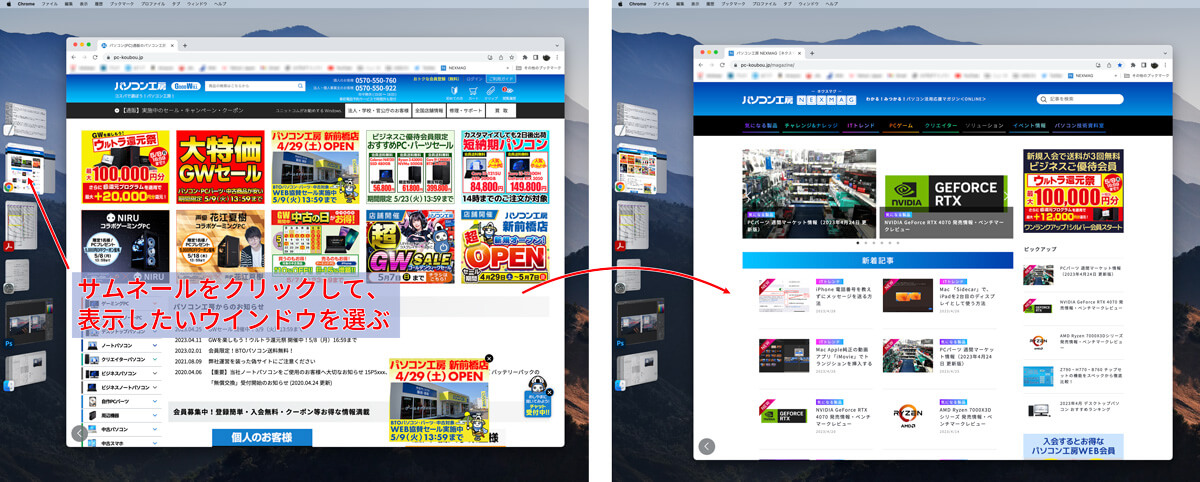Image resolution: width=1200 pixels, height=482 pixels.
Task: Open イベント情報 tab on NEXMAG
Action: 1028,127
